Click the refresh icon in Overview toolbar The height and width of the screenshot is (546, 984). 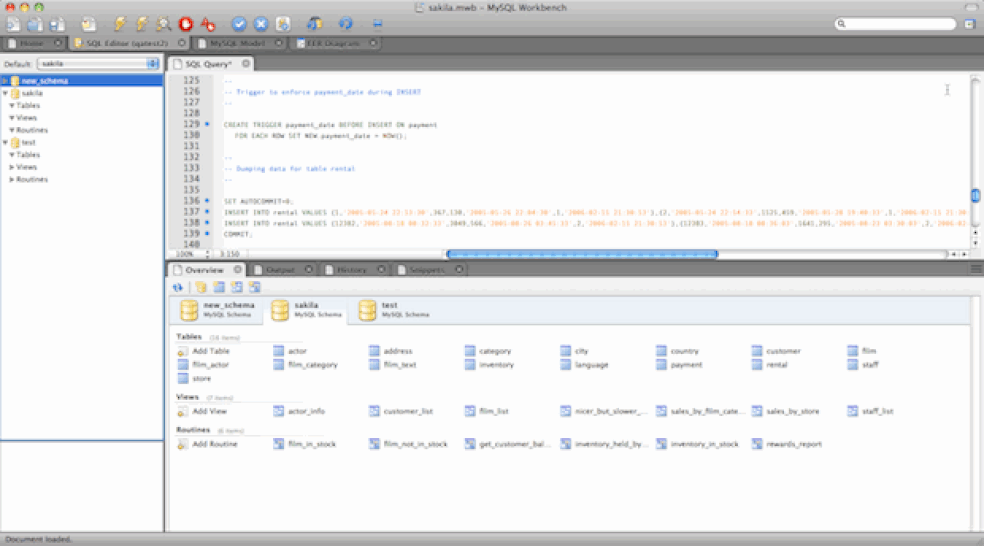178,287
